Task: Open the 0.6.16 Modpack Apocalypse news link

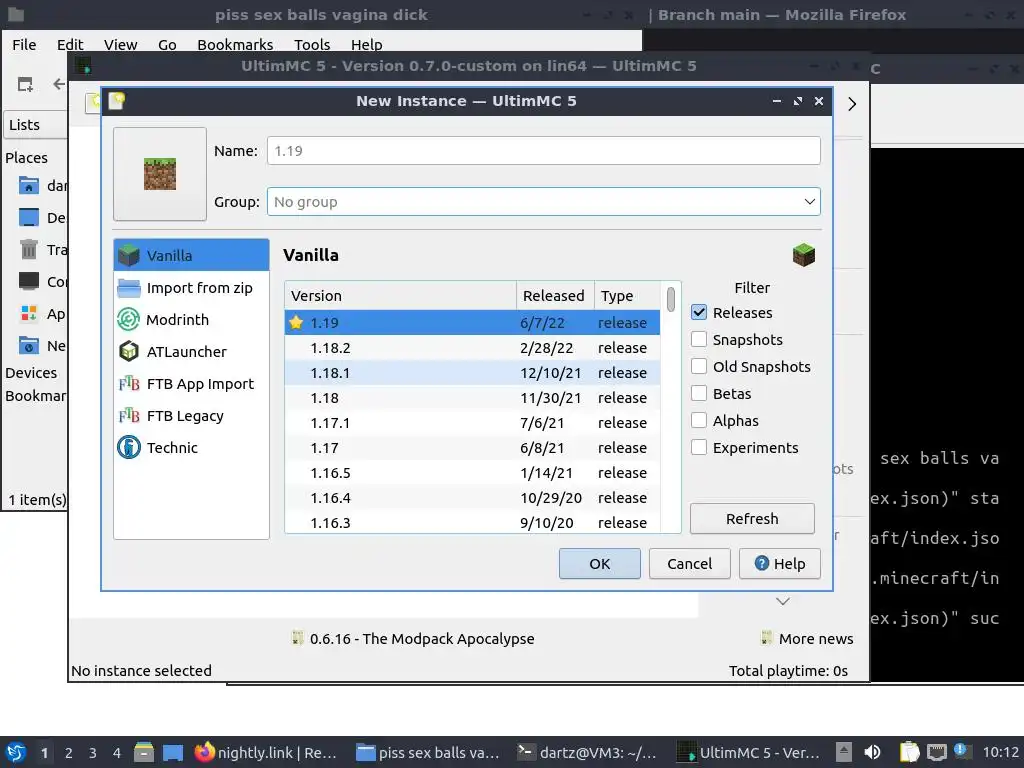Action: [413, 639]
